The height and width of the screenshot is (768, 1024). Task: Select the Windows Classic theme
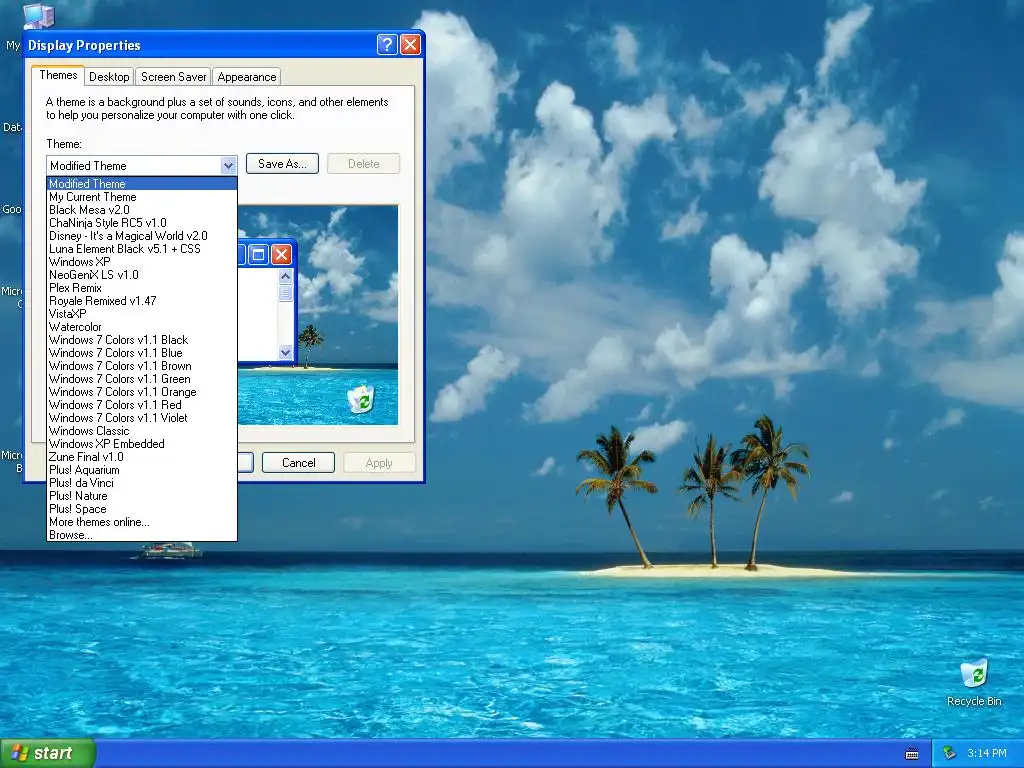pos(142,431)
